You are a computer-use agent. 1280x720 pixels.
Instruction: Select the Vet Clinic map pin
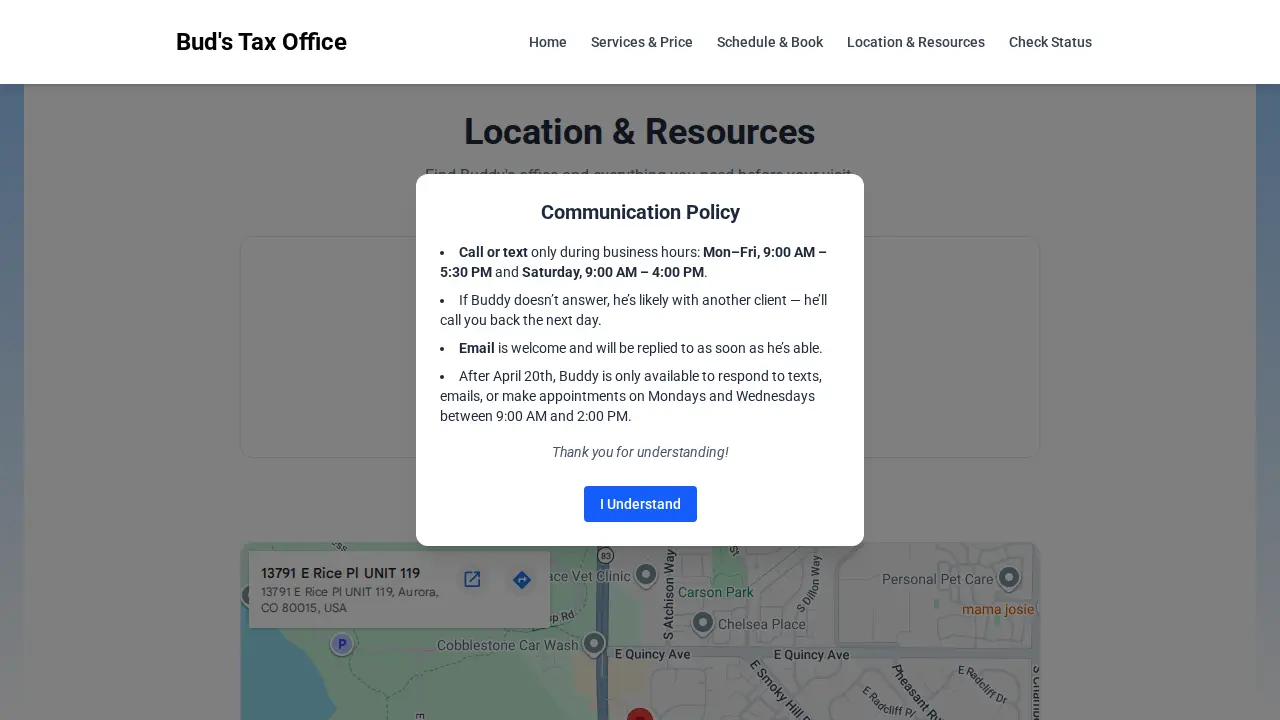click(646, 574)
